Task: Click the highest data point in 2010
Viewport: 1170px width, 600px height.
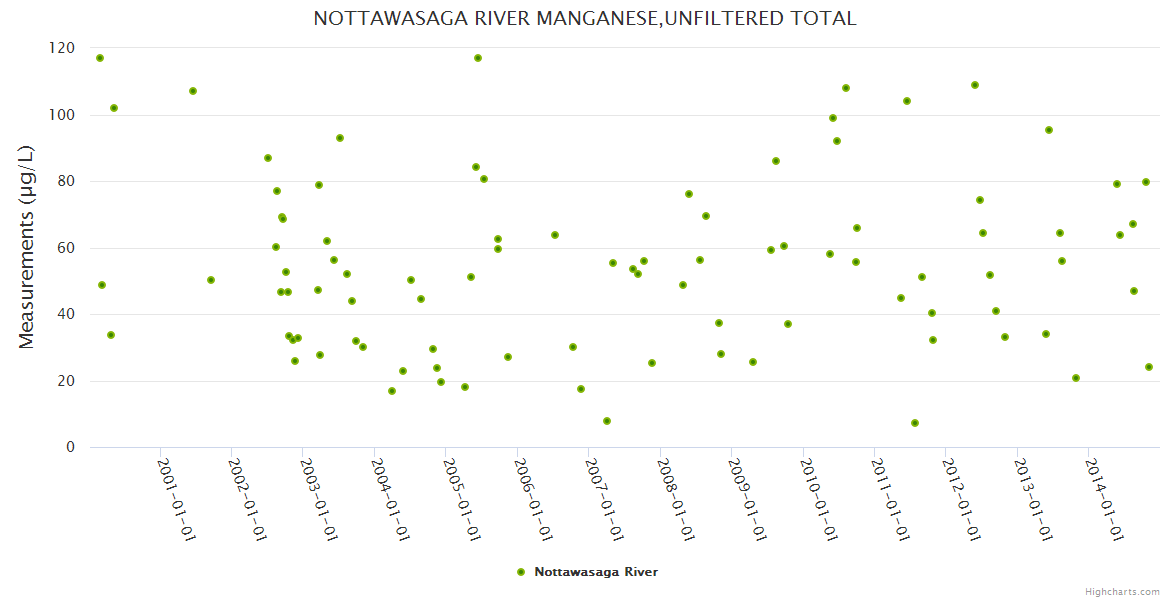Action: [846, 88]
